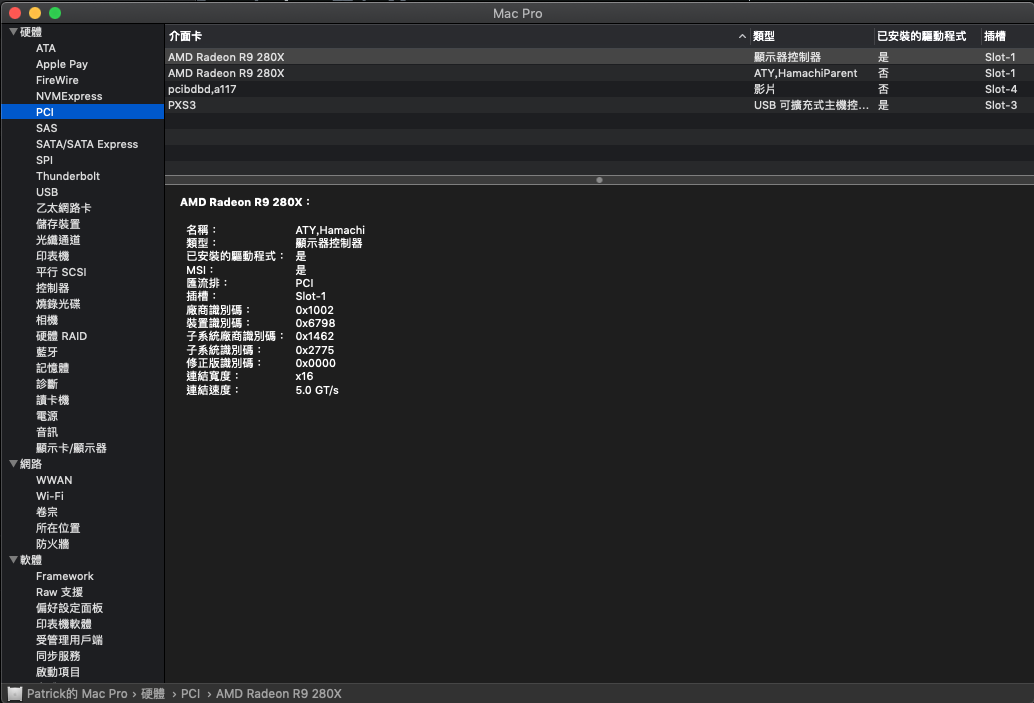Select 受管理用戶端 in the sidebar
This screenshot has height=703, width=1034.
[69, 640]
